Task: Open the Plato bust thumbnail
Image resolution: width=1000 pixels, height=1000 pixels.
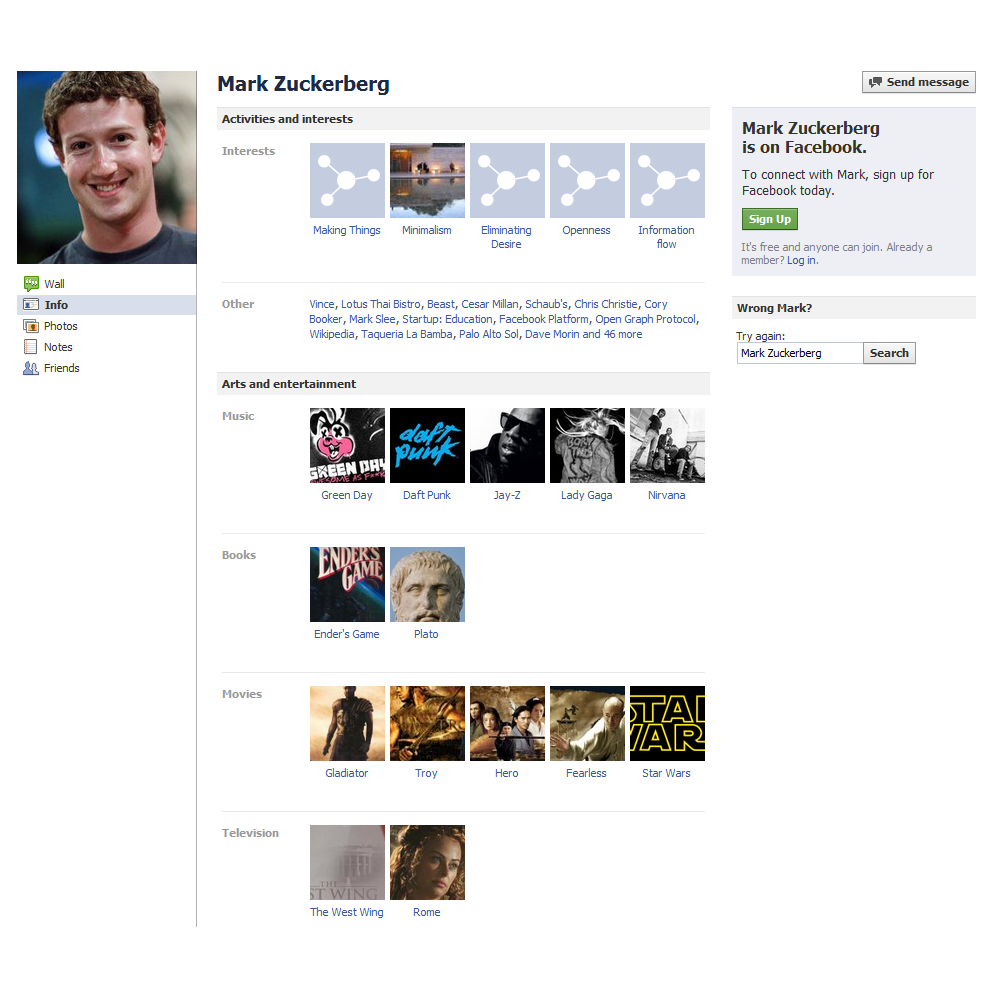Action: [427, 585]
